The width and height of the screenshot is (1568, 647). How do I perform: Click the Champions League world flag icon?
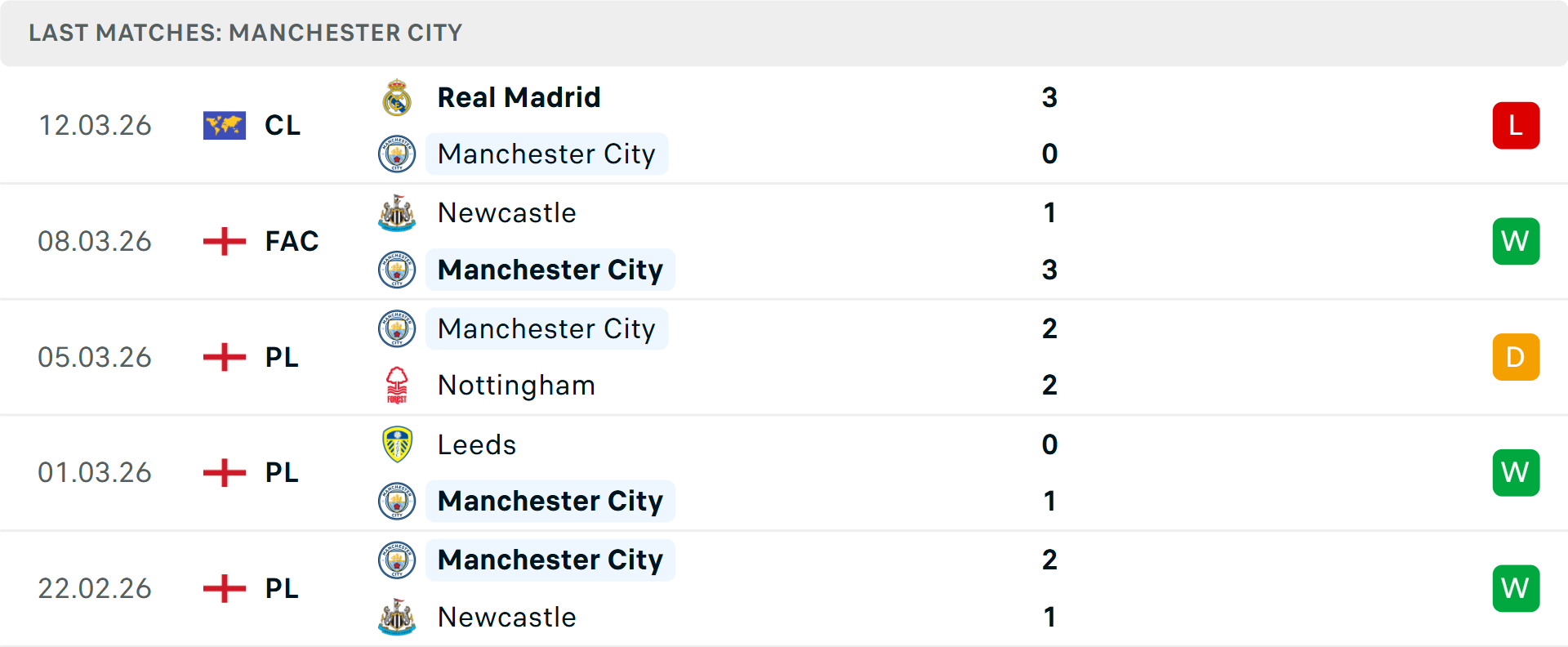224,126
